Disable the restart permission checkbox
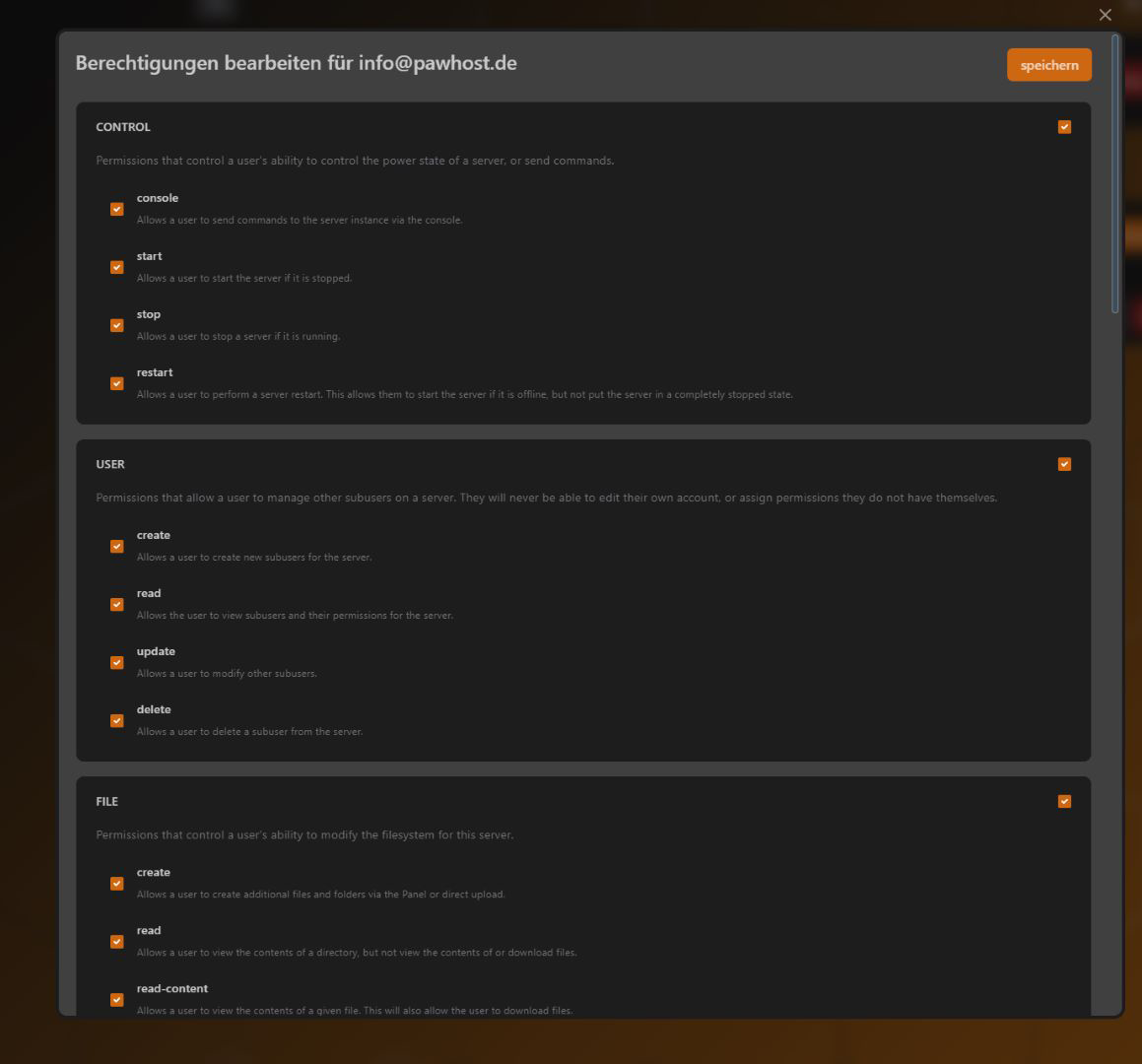Image resolution: width=1142 pixels, height=1064 pixels. point(117,383)
